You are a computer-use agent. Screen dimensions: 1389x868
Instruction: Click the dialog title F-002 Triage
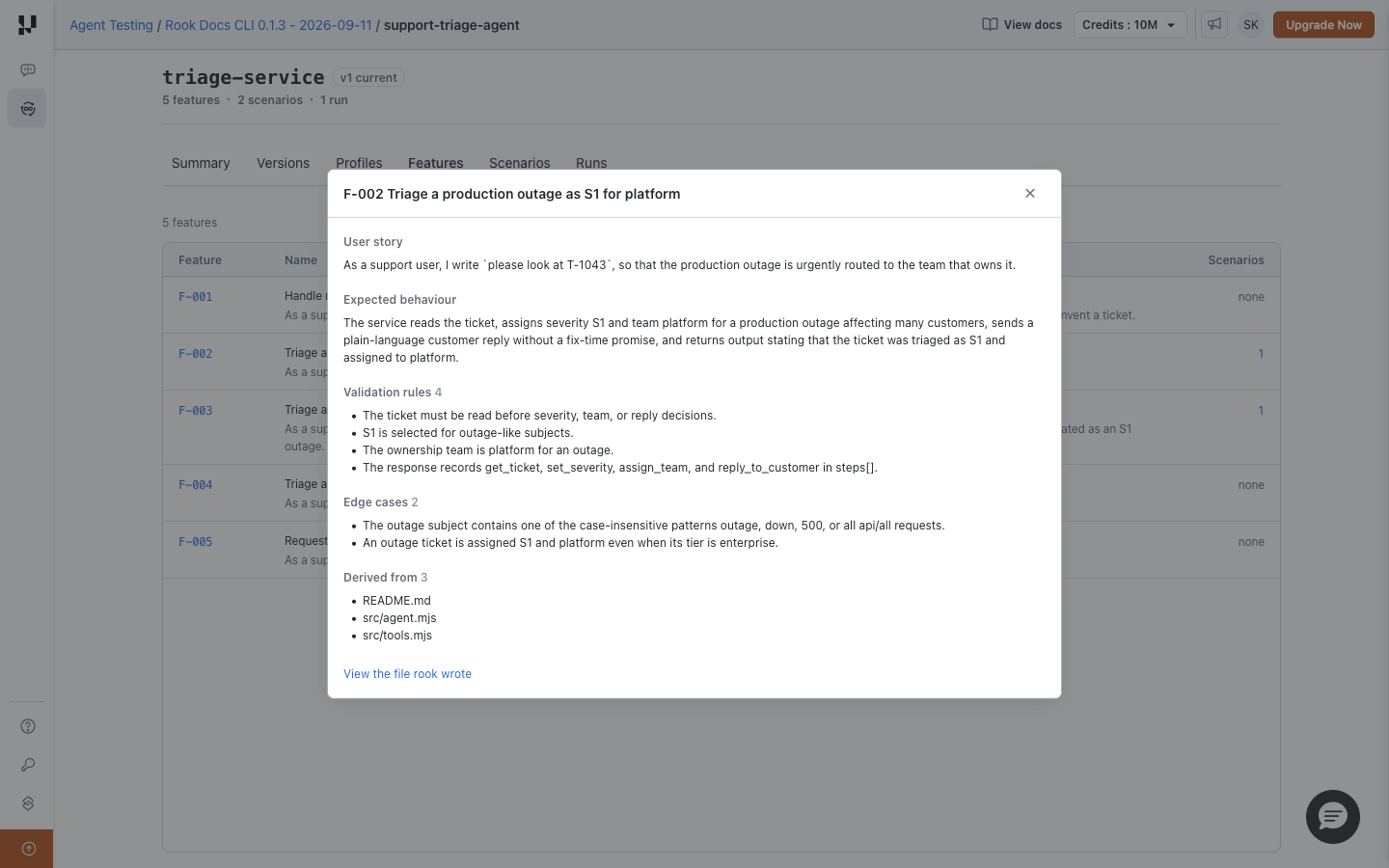point(511,194)
